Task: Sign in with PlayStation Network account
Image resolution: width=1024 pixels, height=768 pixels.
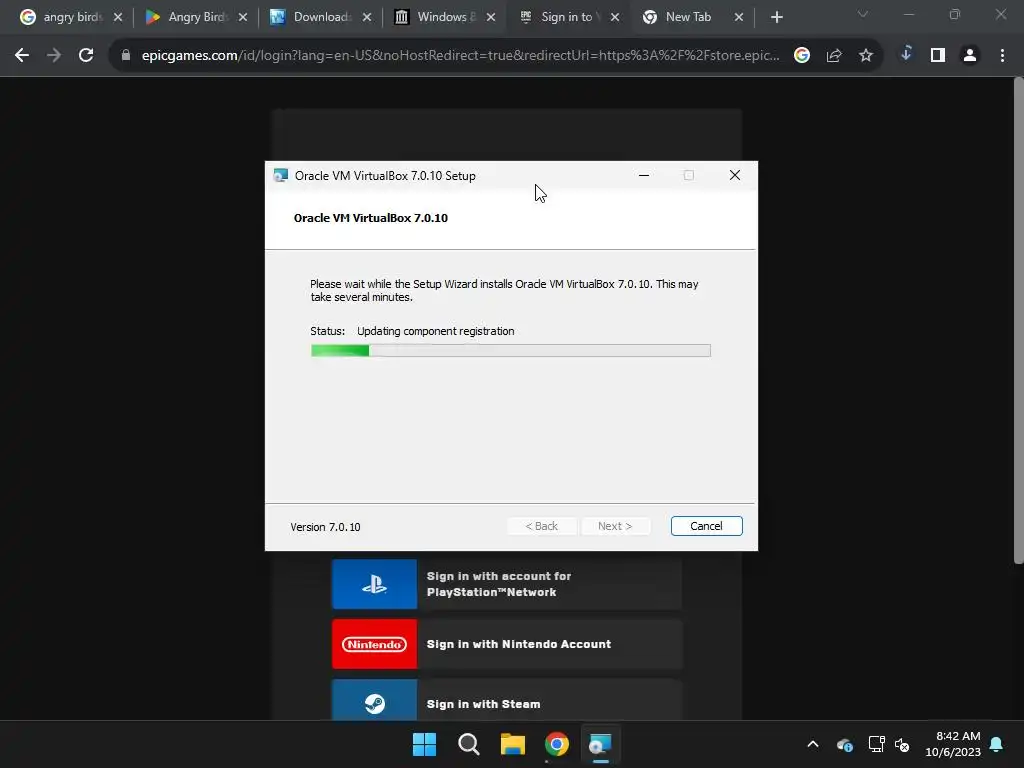Action: 507,584
